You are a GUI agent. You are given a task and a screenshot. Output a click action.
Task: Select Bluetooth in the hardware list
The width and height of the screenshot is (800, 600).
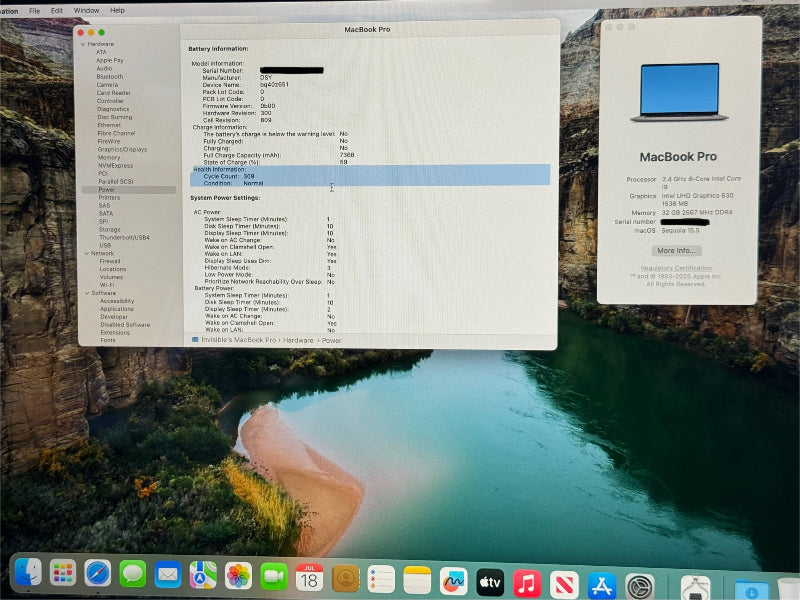[109, 76]
